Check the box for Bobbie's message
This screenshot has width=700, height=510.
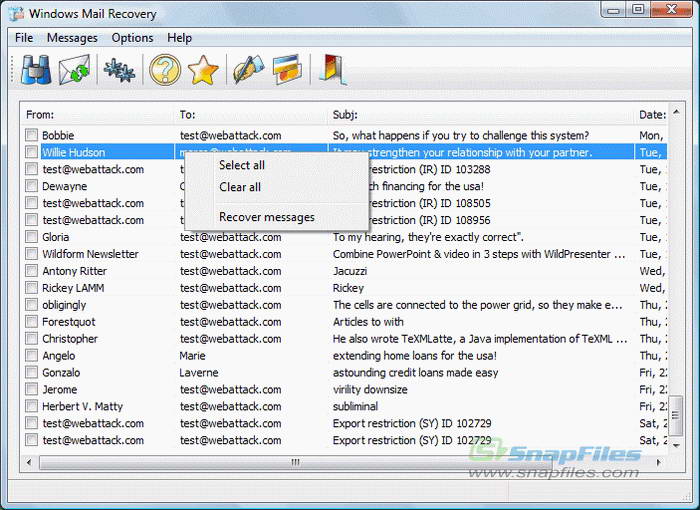coord(31,135)
